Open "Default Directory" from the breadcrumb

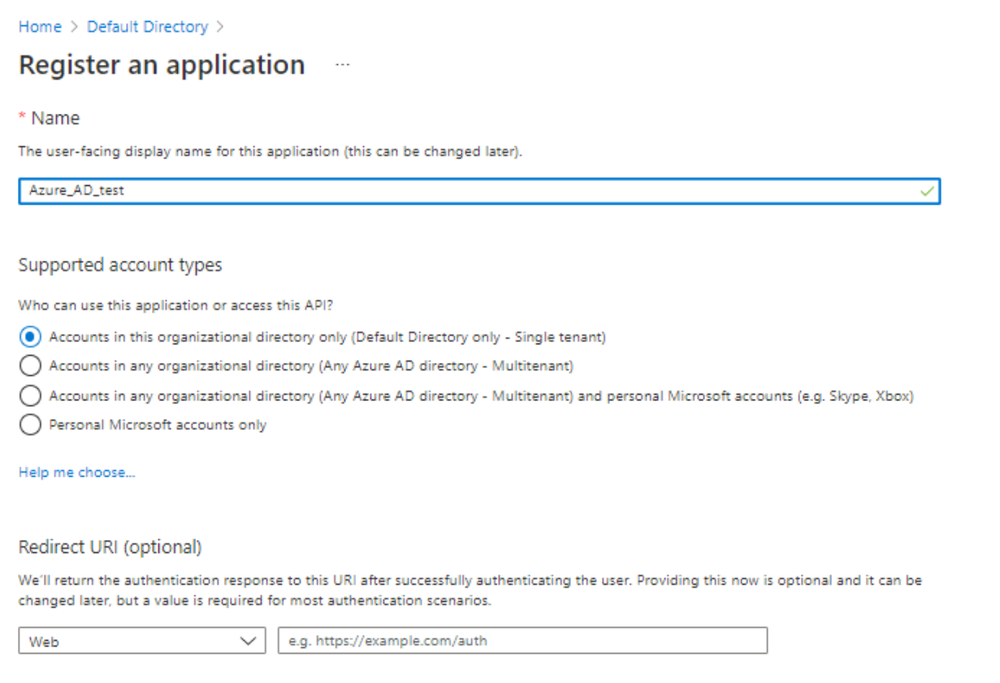pos(147,26)
